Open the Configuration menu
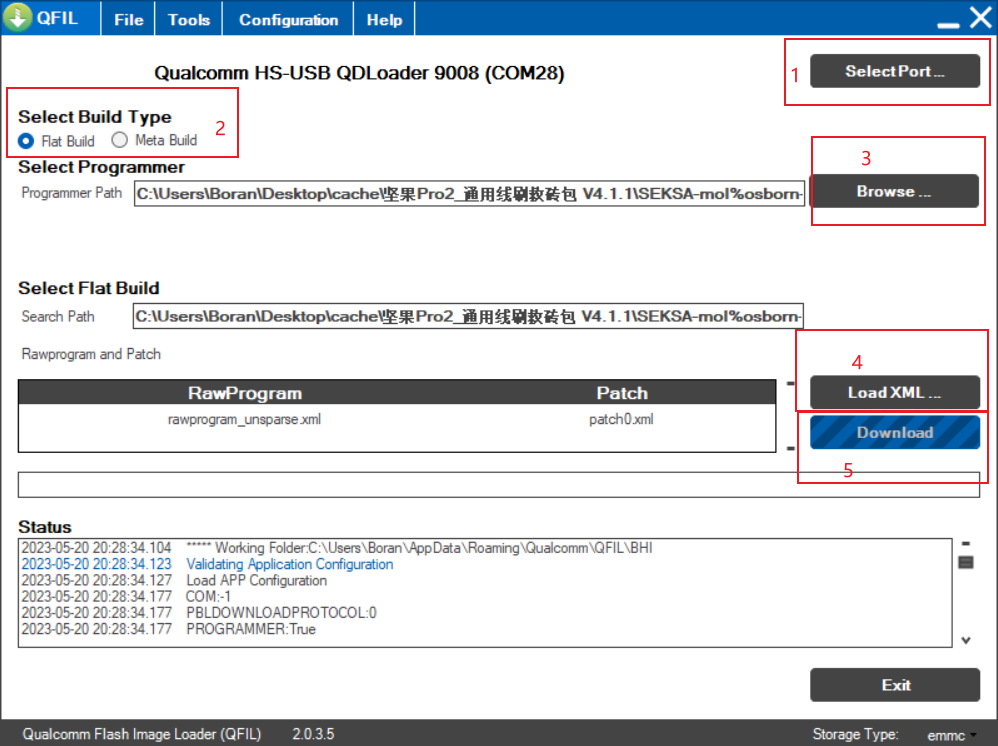Screen dimensions: 998x746 [x=288, y=20]
